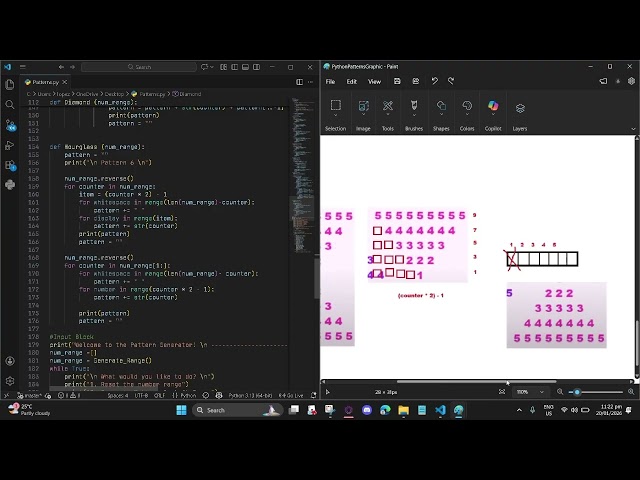Change indentation via Spaces: 4 status item
The height and width of the screenshot is (480, 640).
coord(118,396)
